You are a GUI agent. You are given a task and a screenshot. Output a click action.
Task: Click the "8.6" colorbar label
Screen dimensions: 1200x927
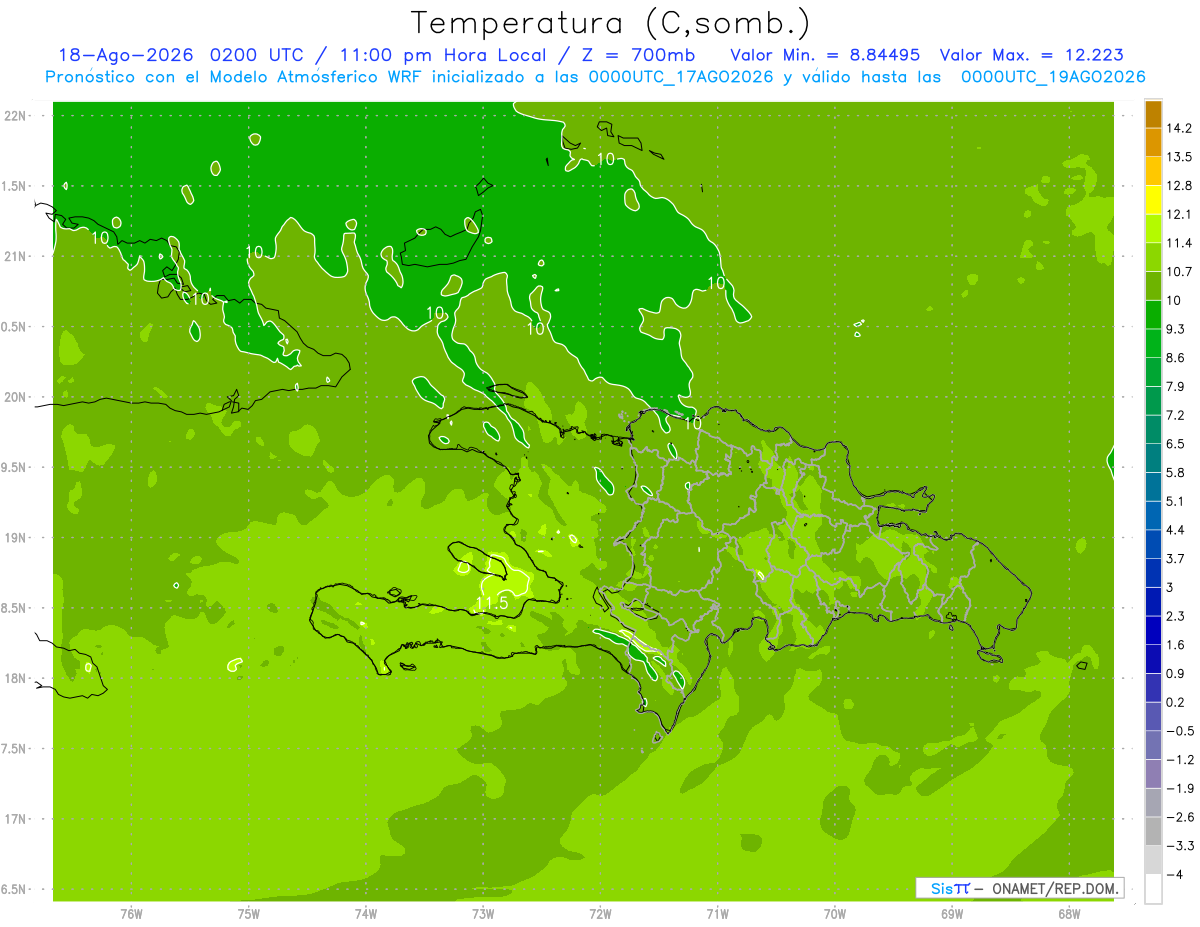click(x=1176, y=358)
